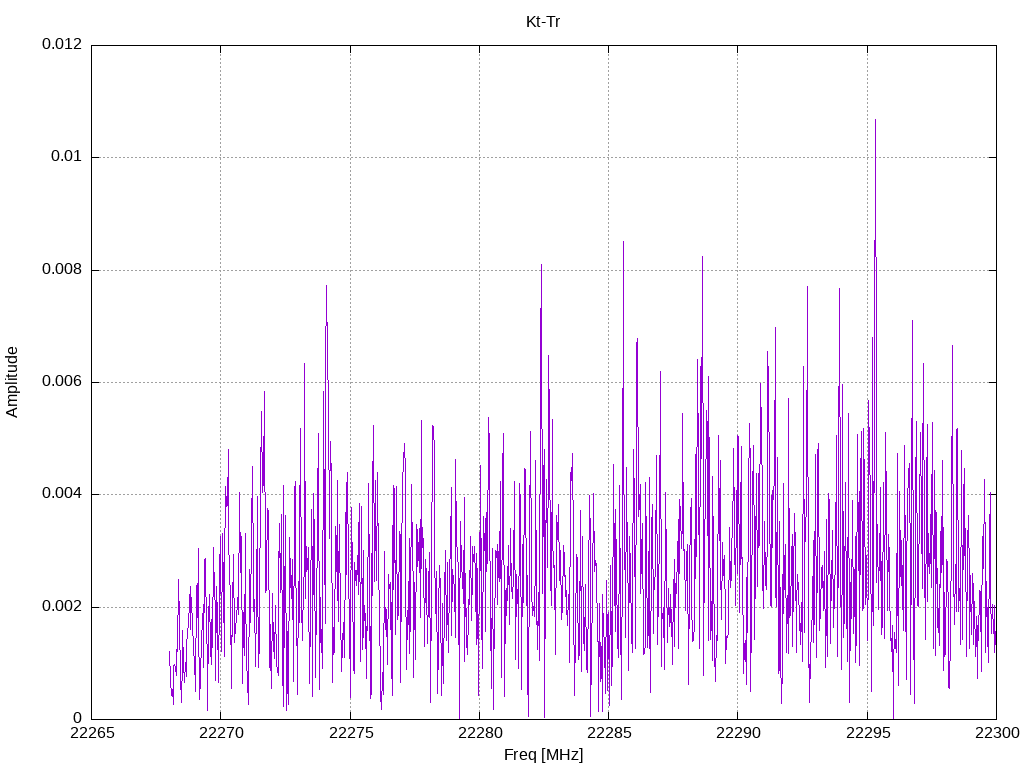Click the x-axis tick value 22275
The image size is (1024, 768).
[351, 733]
